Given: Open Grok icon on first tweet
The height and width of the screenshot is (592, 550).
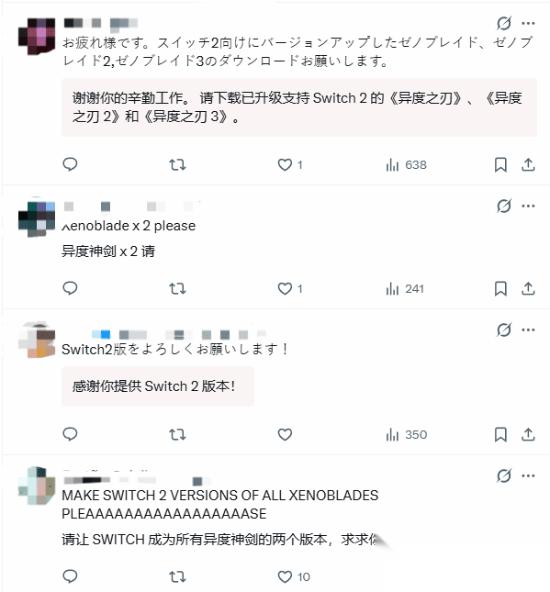Looking at the screenshot, I should tap(504, 23).
